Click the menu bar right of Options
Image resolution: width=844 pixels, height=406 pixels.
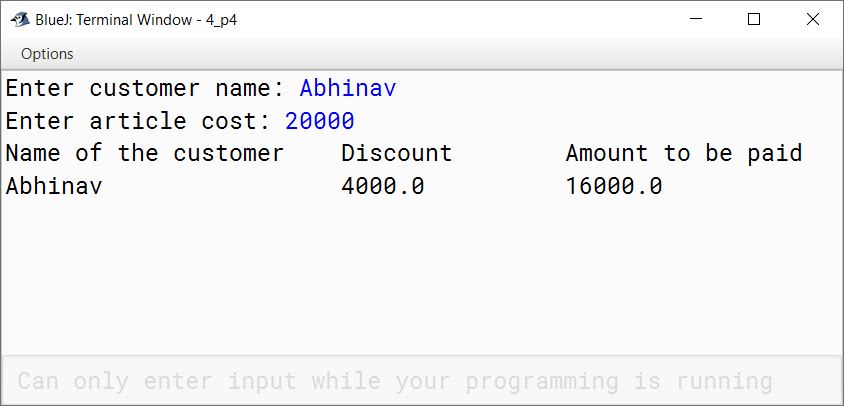(458, 54)
